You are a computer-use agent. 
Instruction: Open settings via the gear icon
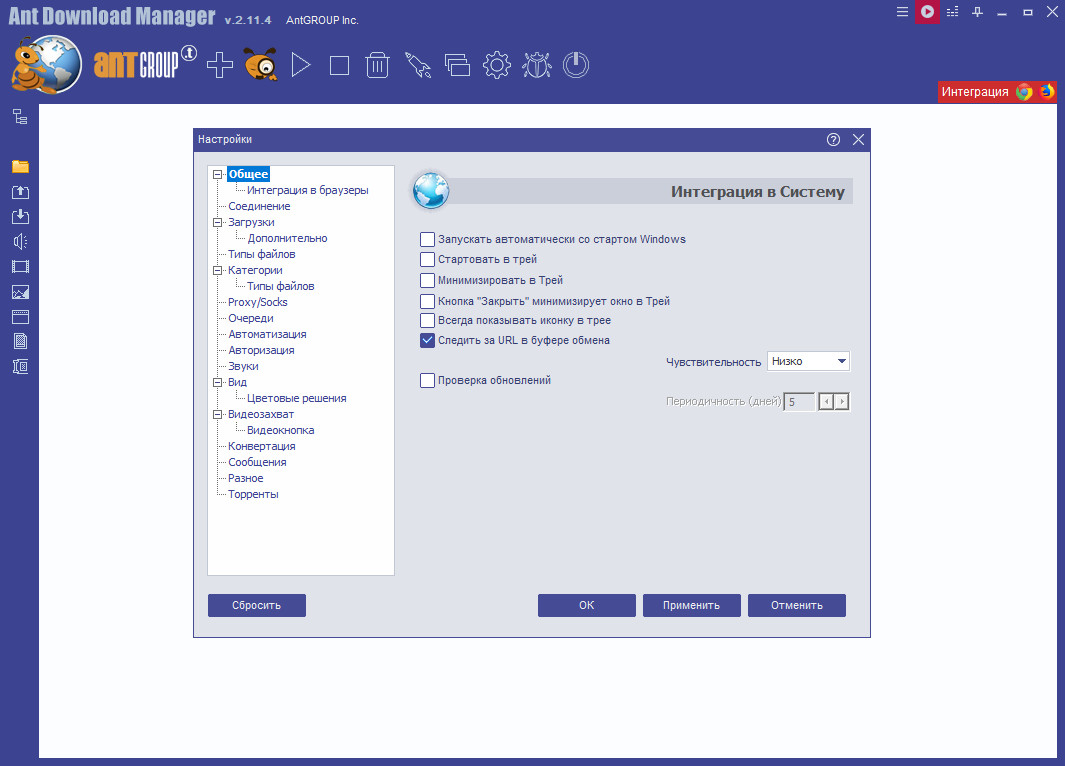tap(497, 65)
